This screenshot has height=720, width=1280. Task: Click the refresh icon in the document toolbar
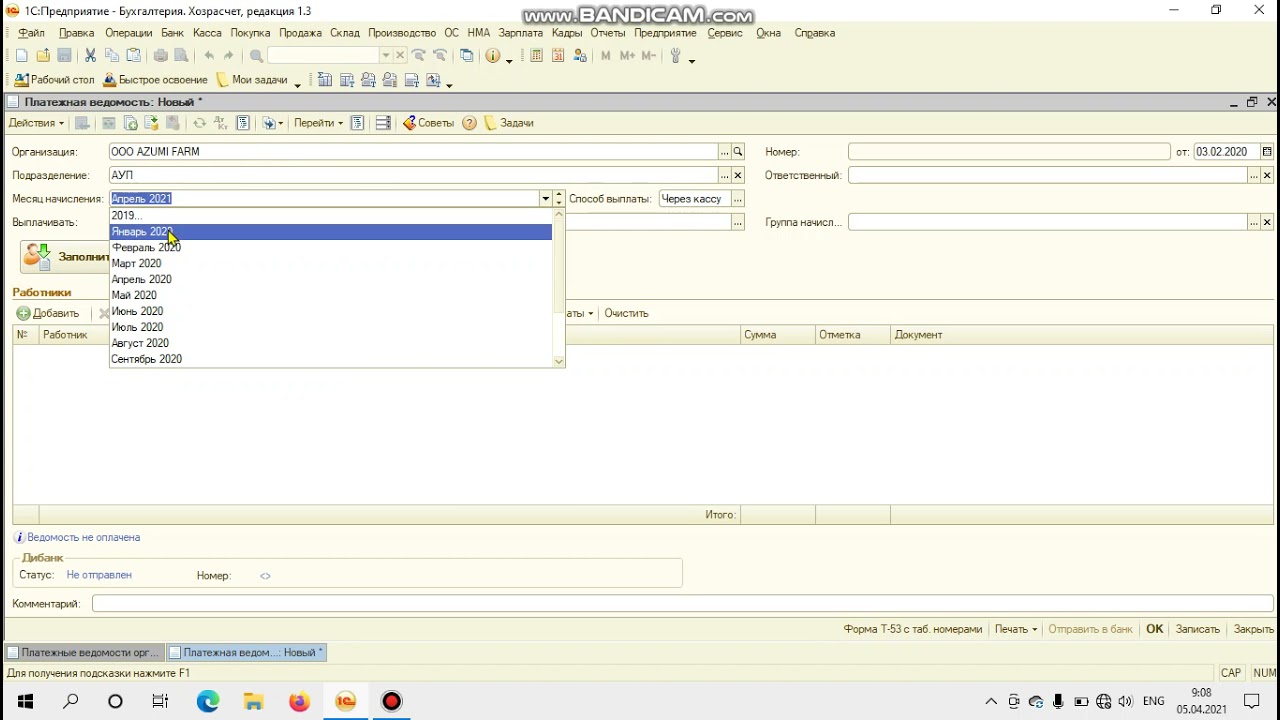click(x=199, y=123)
